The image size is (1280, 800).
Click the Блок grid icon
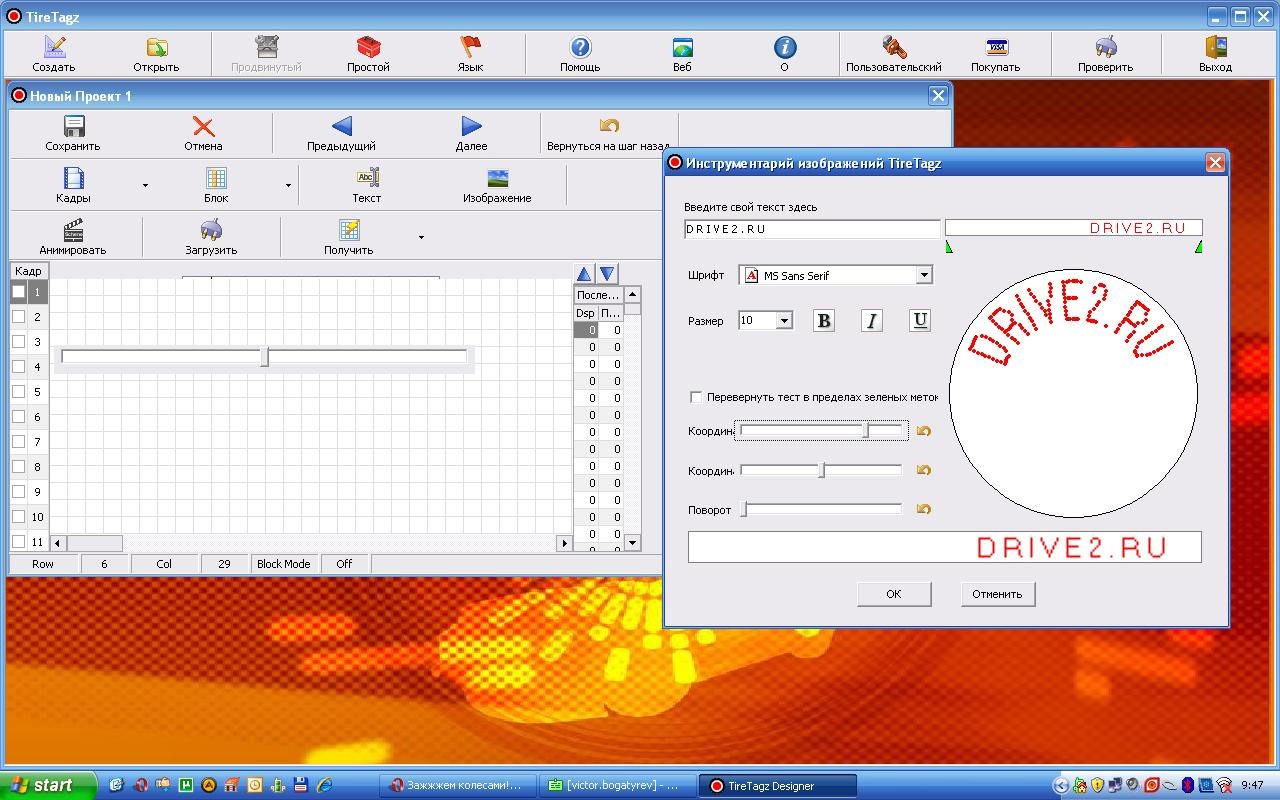pyautogui.click(x=217, y=178)
